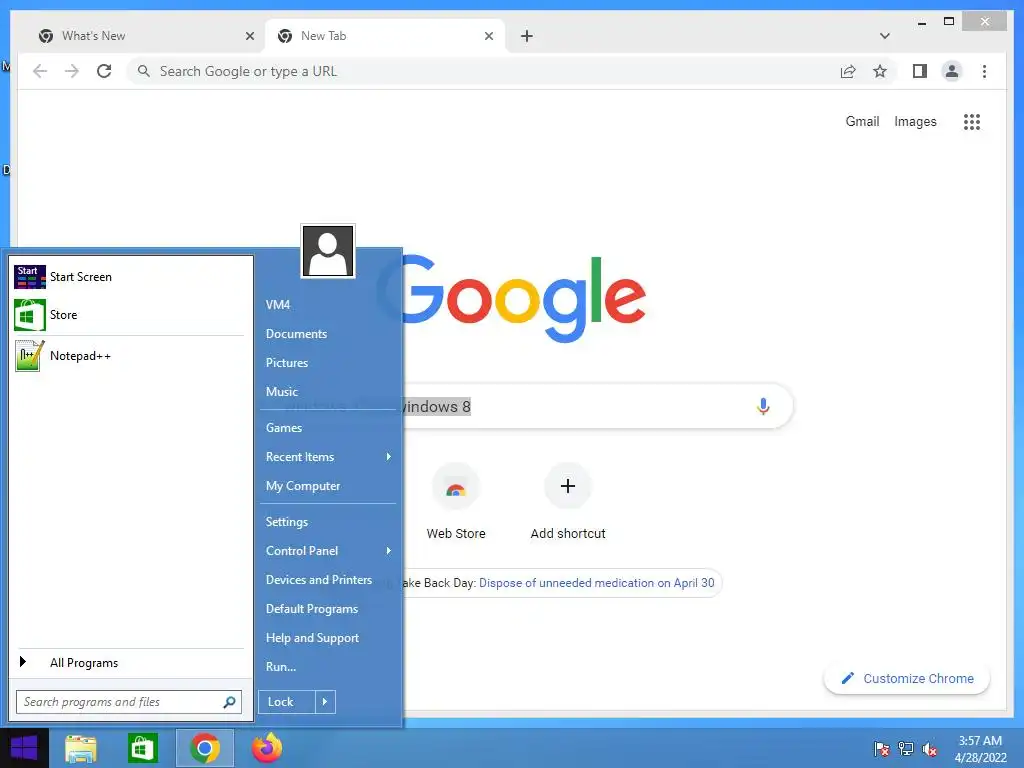Close the What's New tab

point(249,36)
